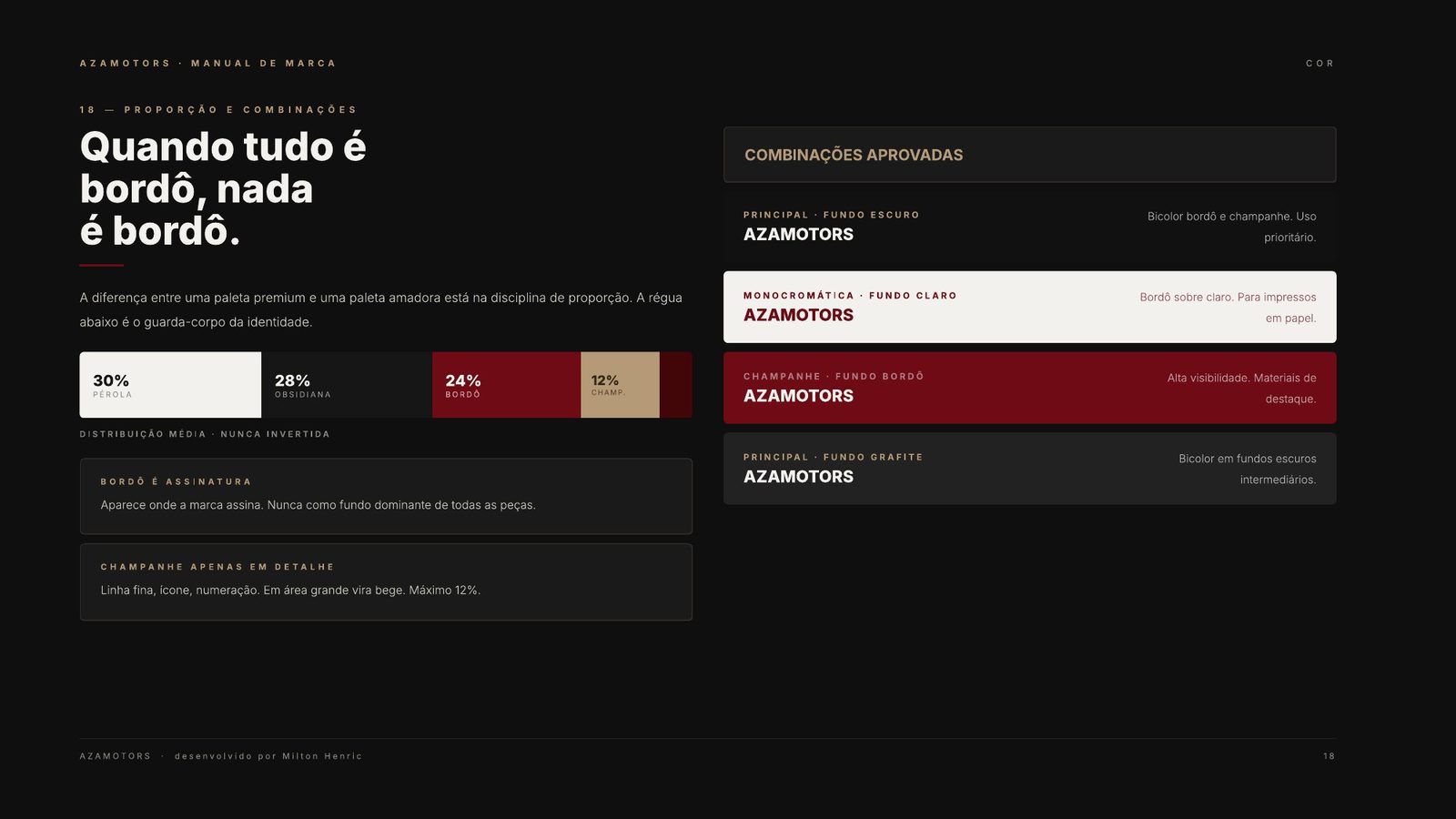The height and width of the screenshot is (819, 1456).
Task: Select the 28% Obsidiana color segment
Action: tap(347, 385)
